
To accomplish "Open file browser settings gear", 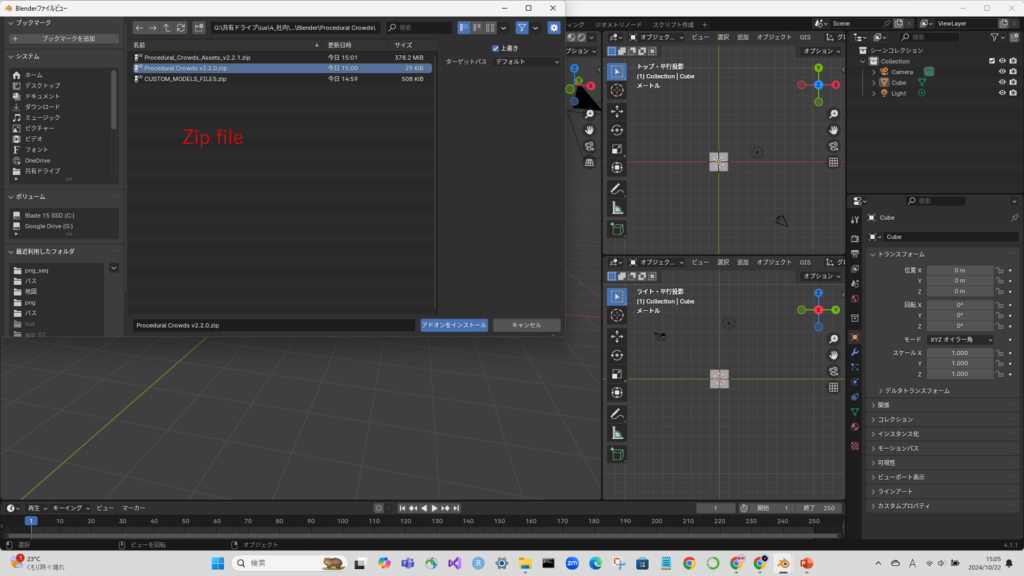I will click(x=553, y=28).
